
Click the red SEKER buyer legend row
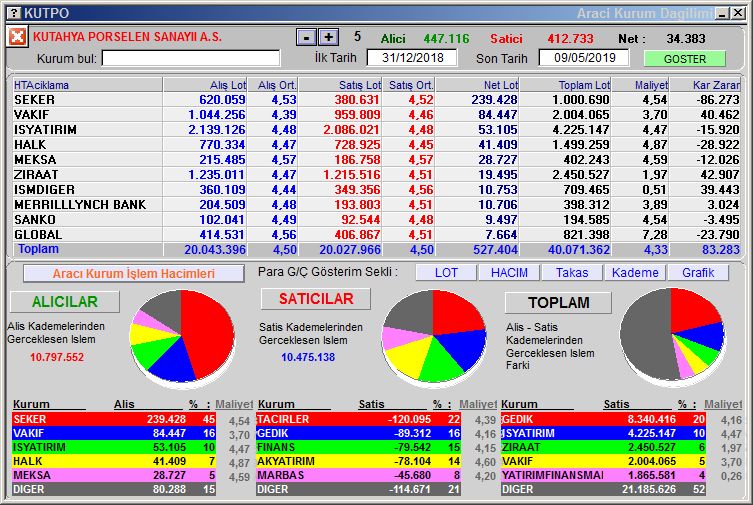(114, 419)
